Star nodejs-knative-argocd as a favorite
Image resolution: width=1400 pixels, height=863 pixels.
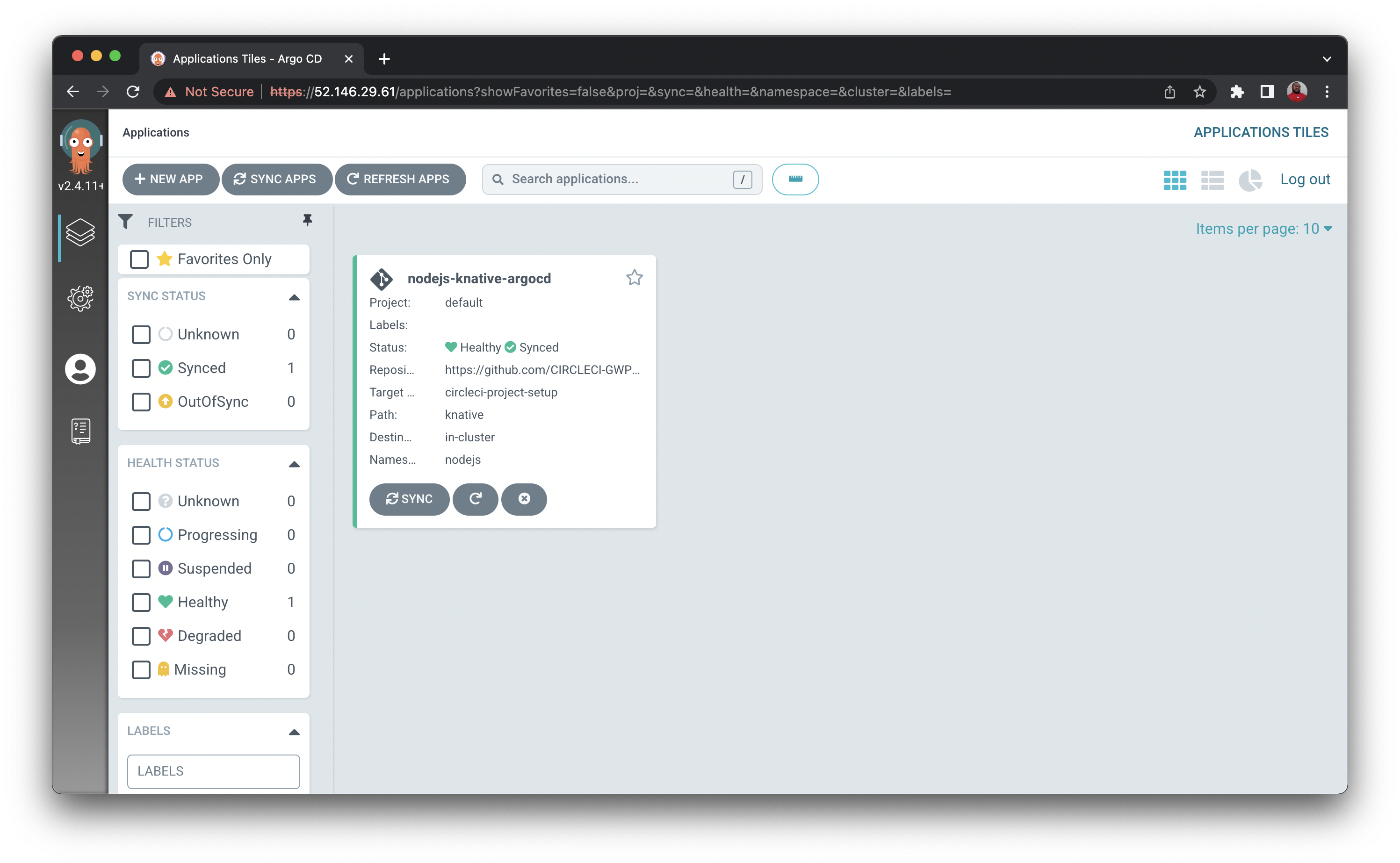pyautogui.click(x=635, y=278)
